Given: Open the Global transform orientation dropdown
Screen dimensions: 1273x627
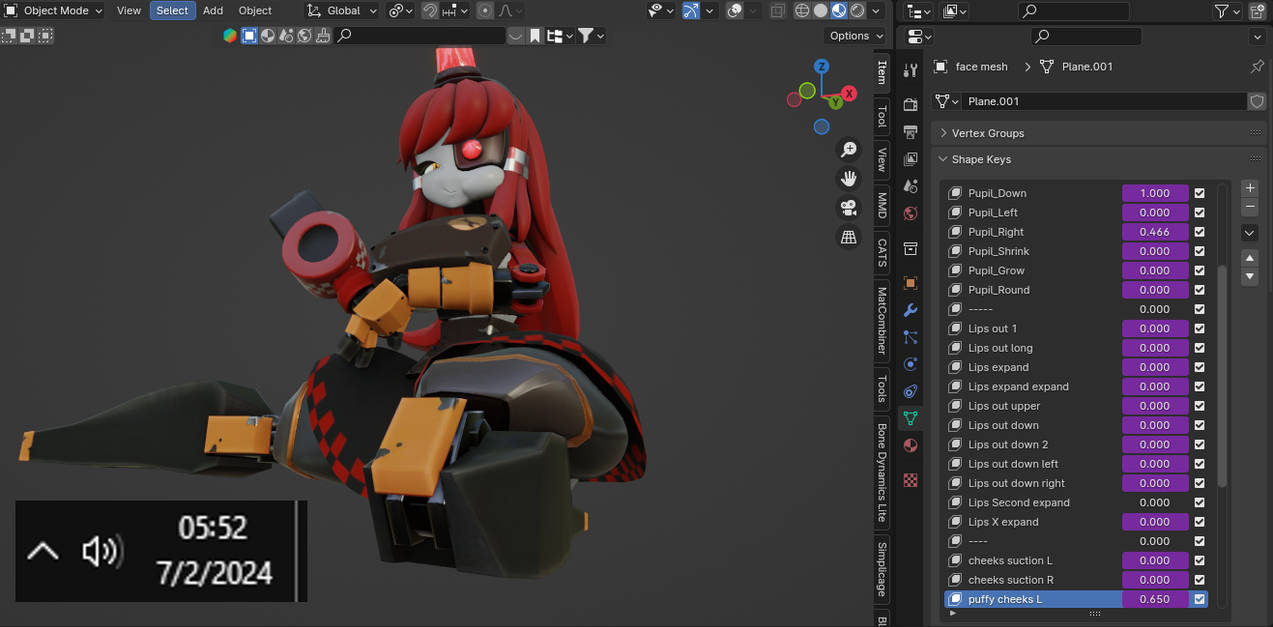Looking at the screenshot, I should pos(341,10).
